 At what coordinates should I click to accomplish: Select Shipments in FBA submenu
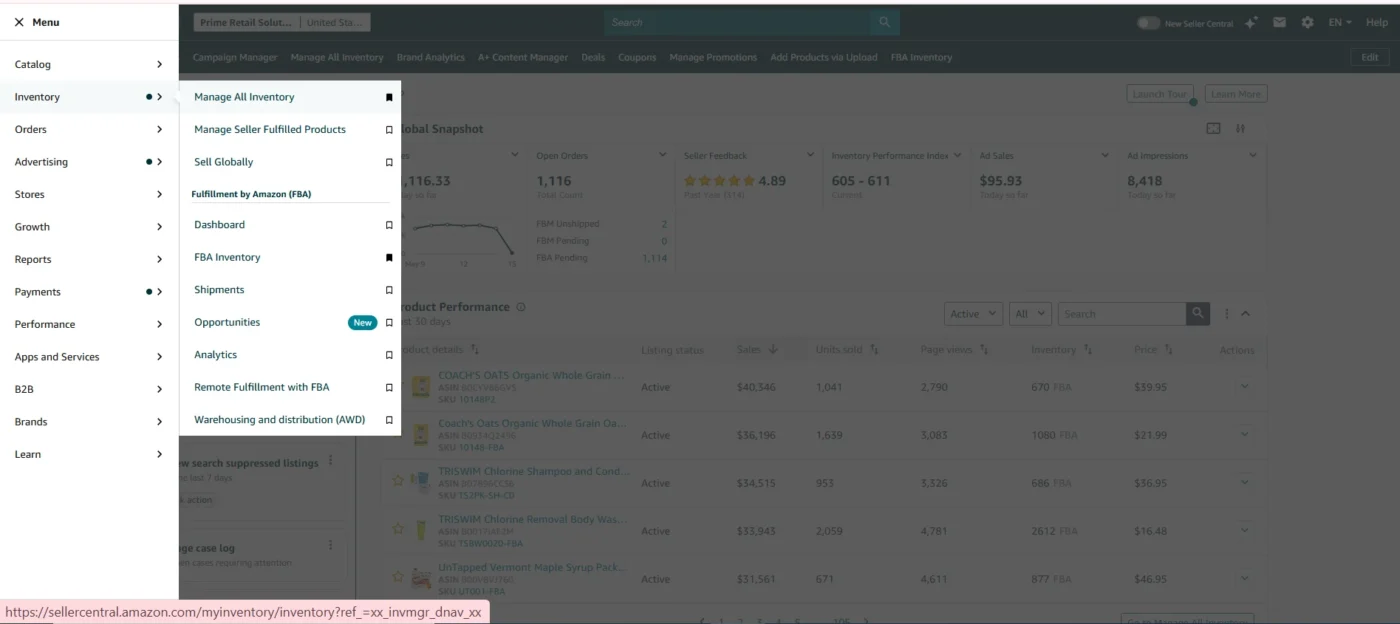219,290
